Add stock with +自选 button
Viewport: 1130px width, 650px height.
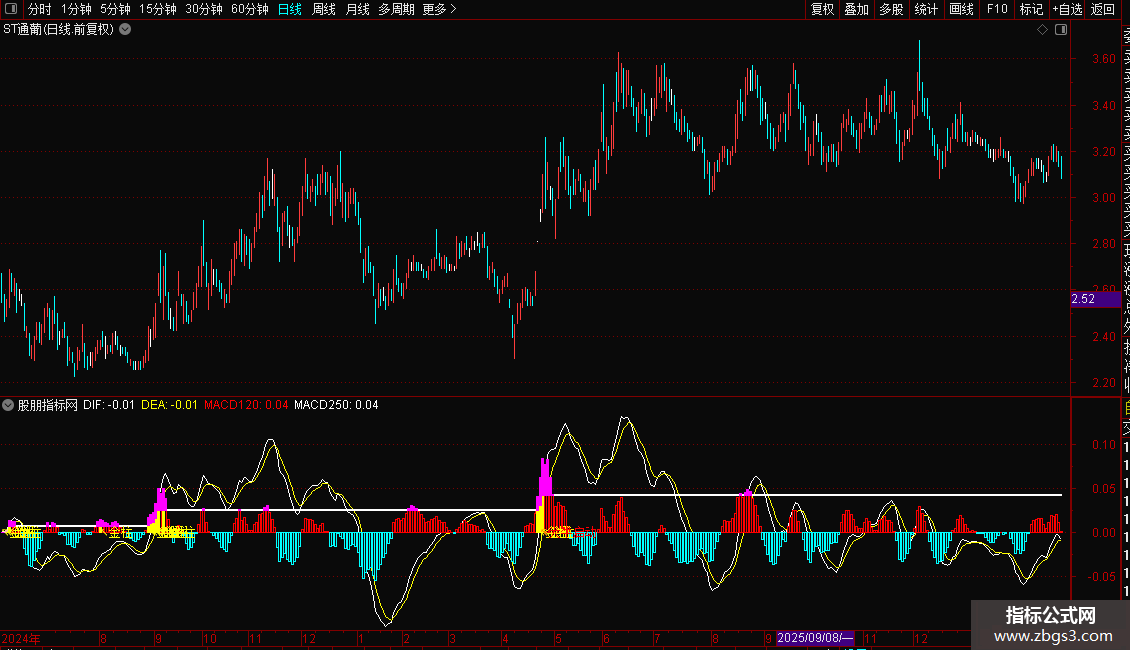[x=1067, y=9]
